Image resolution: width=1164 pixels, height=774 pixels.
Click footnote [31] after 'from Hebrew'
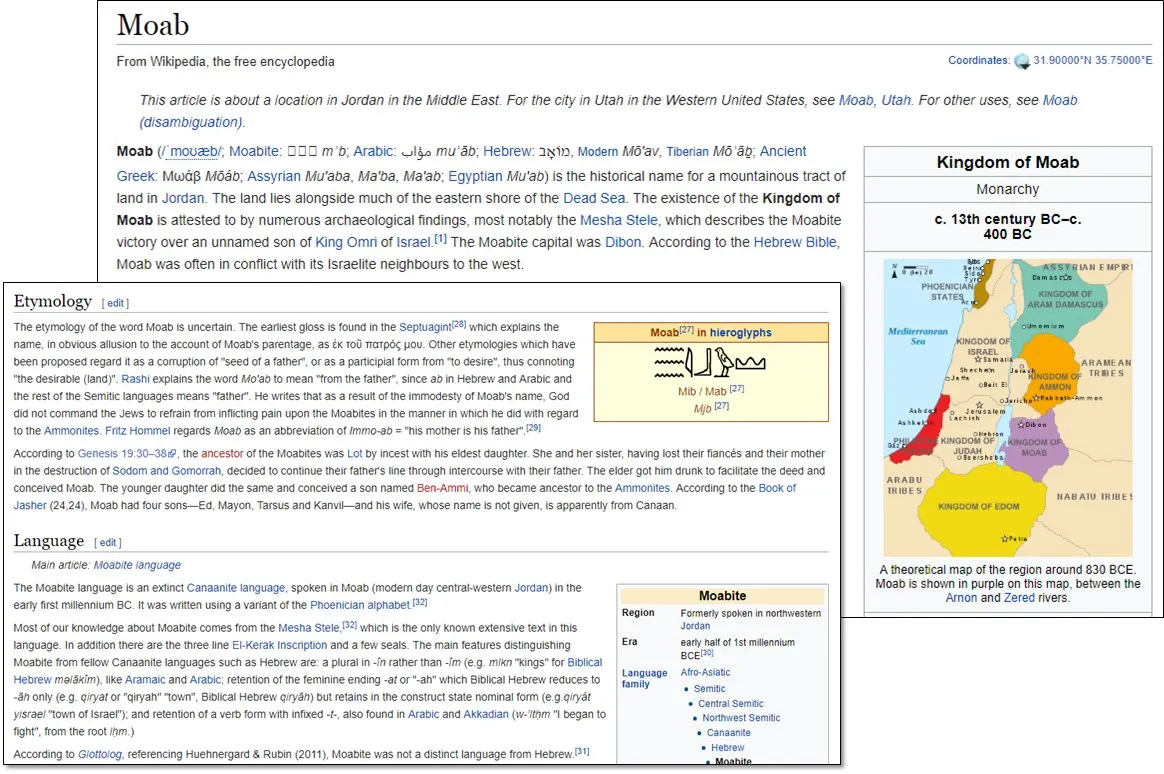582,752
